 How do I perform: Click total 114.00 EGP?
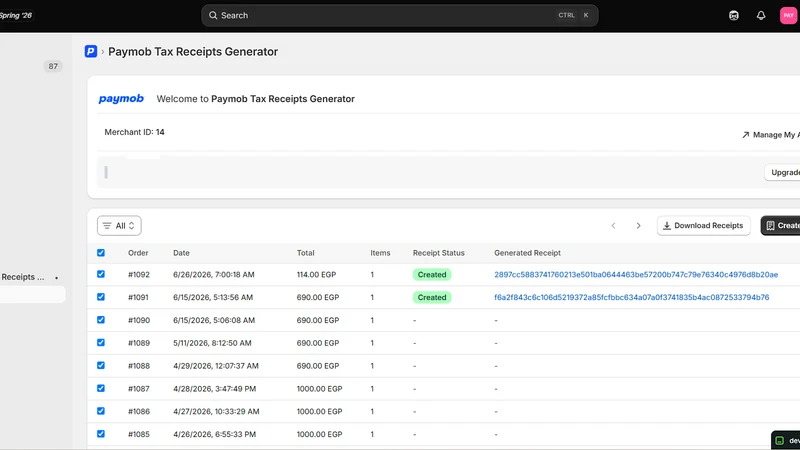[x=316, y=274]
